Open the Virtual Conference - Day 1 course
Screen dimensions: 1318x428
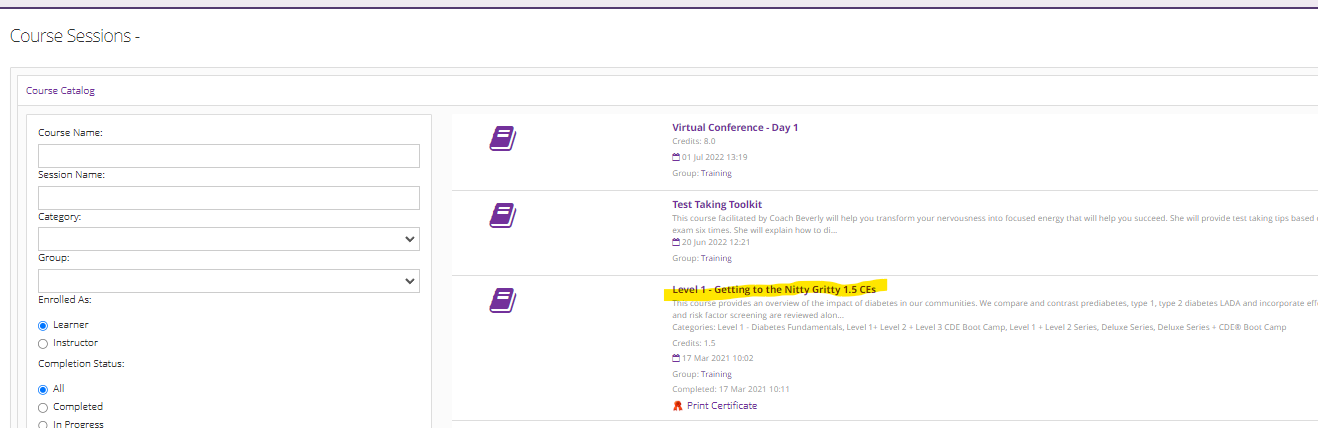tap(735, 128)
